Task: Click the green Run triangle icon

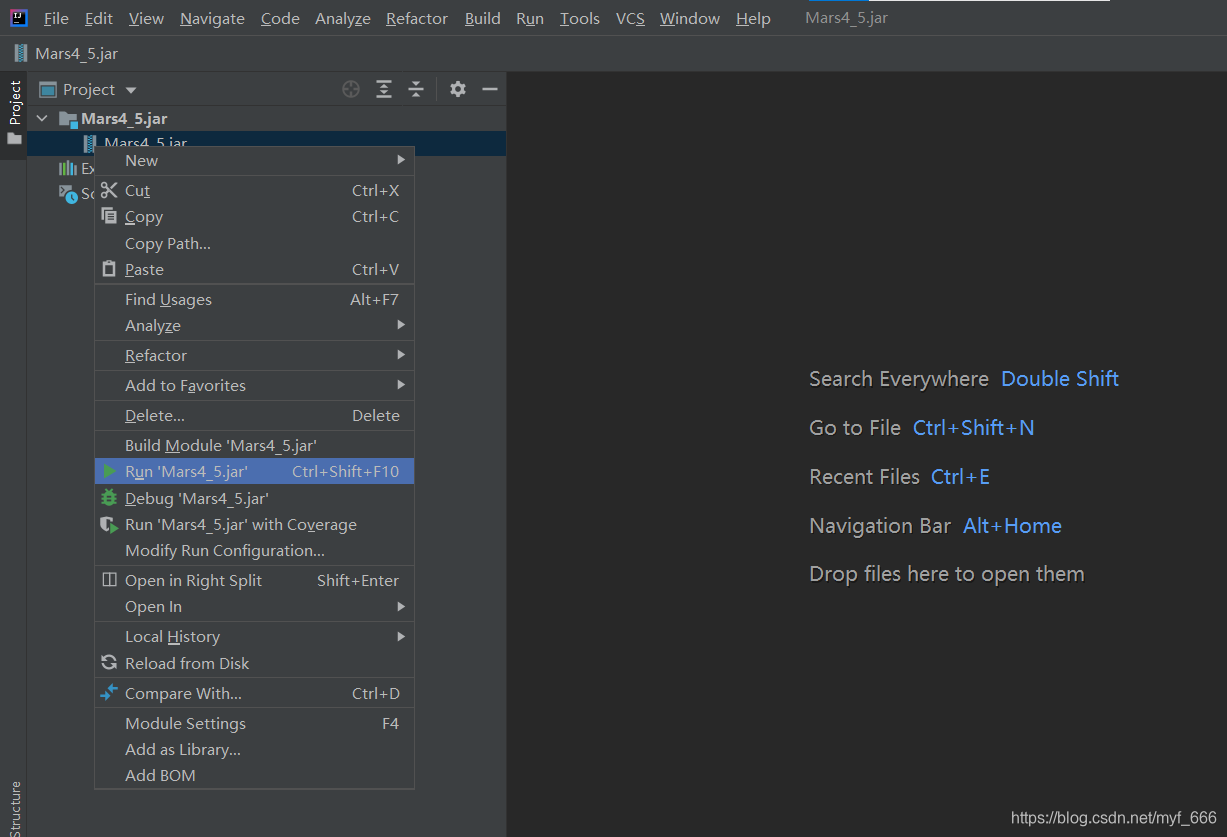Action: click(x=109, y=471)
